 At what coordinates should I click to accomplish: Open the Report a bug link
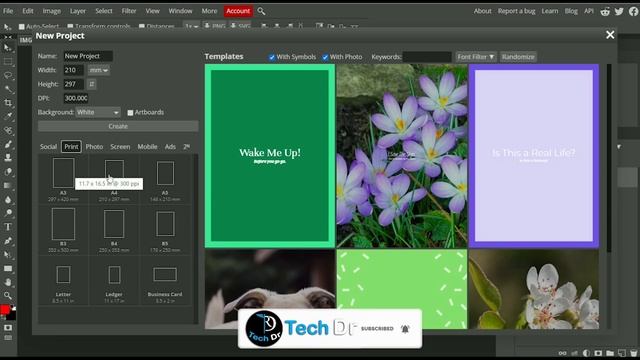[x=516, y=11]
